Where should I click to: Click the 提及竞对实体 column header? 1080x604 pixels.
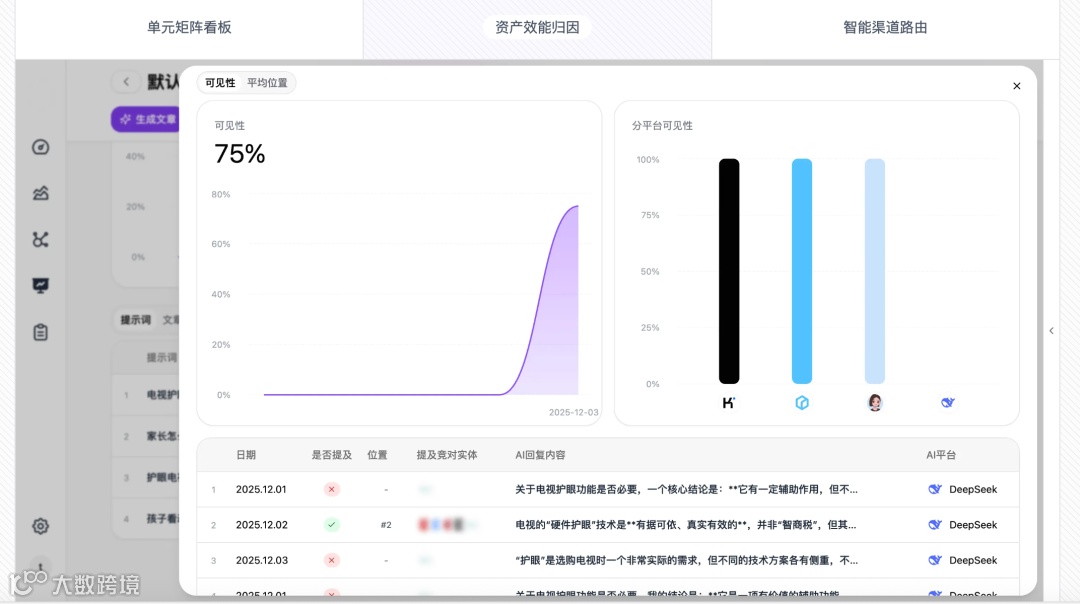pyautogui.click(x=447, y=455)
